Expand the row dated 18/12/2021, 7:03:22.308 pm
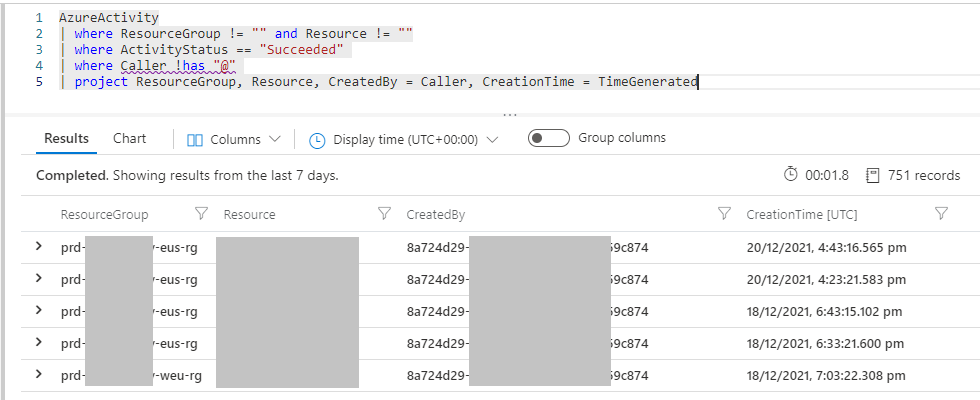980x400 pixels. click(39, 374)
